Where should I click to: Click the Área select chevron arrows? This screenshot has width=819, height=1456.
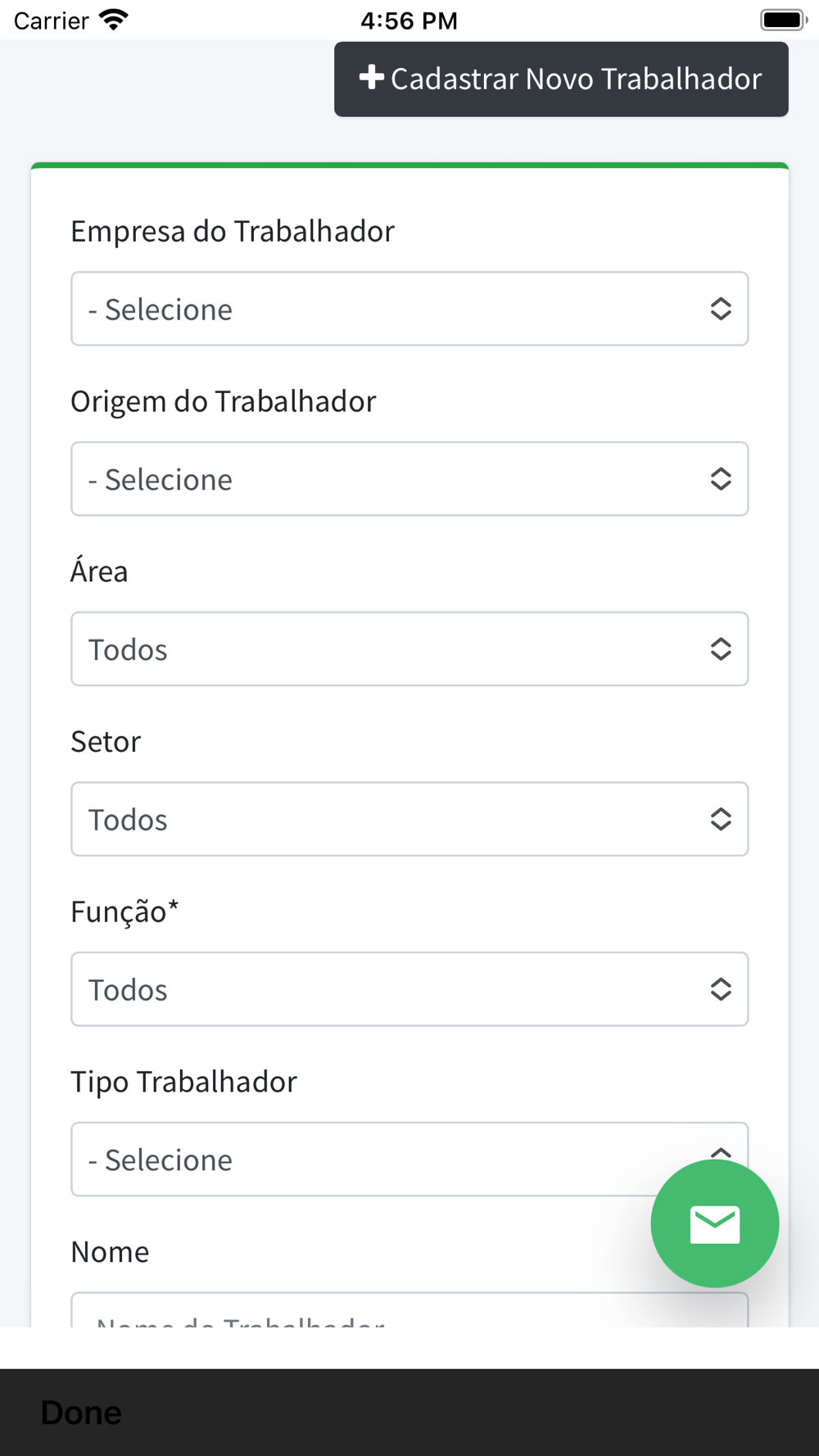coord(721,649)
